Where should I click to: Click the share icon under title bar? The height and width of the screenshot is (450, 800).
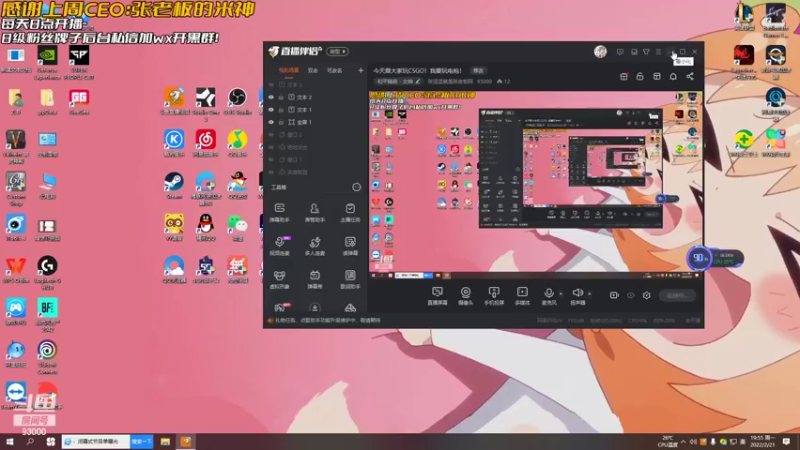[690, 77]
